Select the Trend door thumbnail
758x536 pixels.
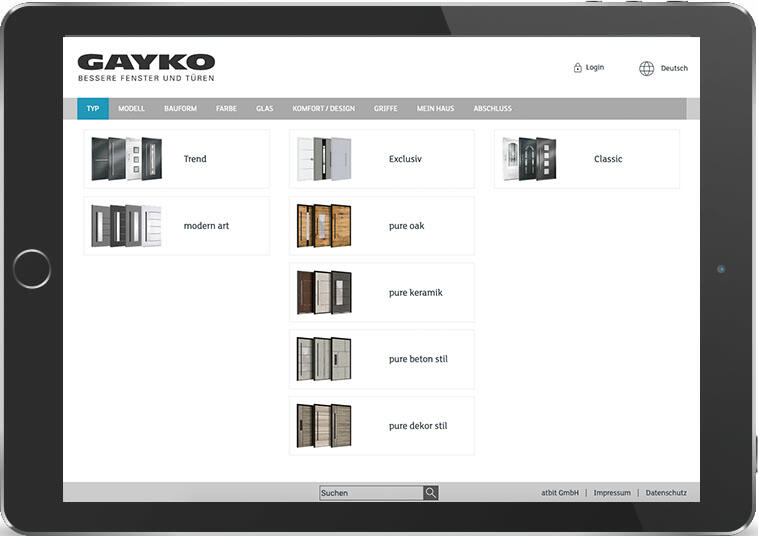(x=126, y=159)
